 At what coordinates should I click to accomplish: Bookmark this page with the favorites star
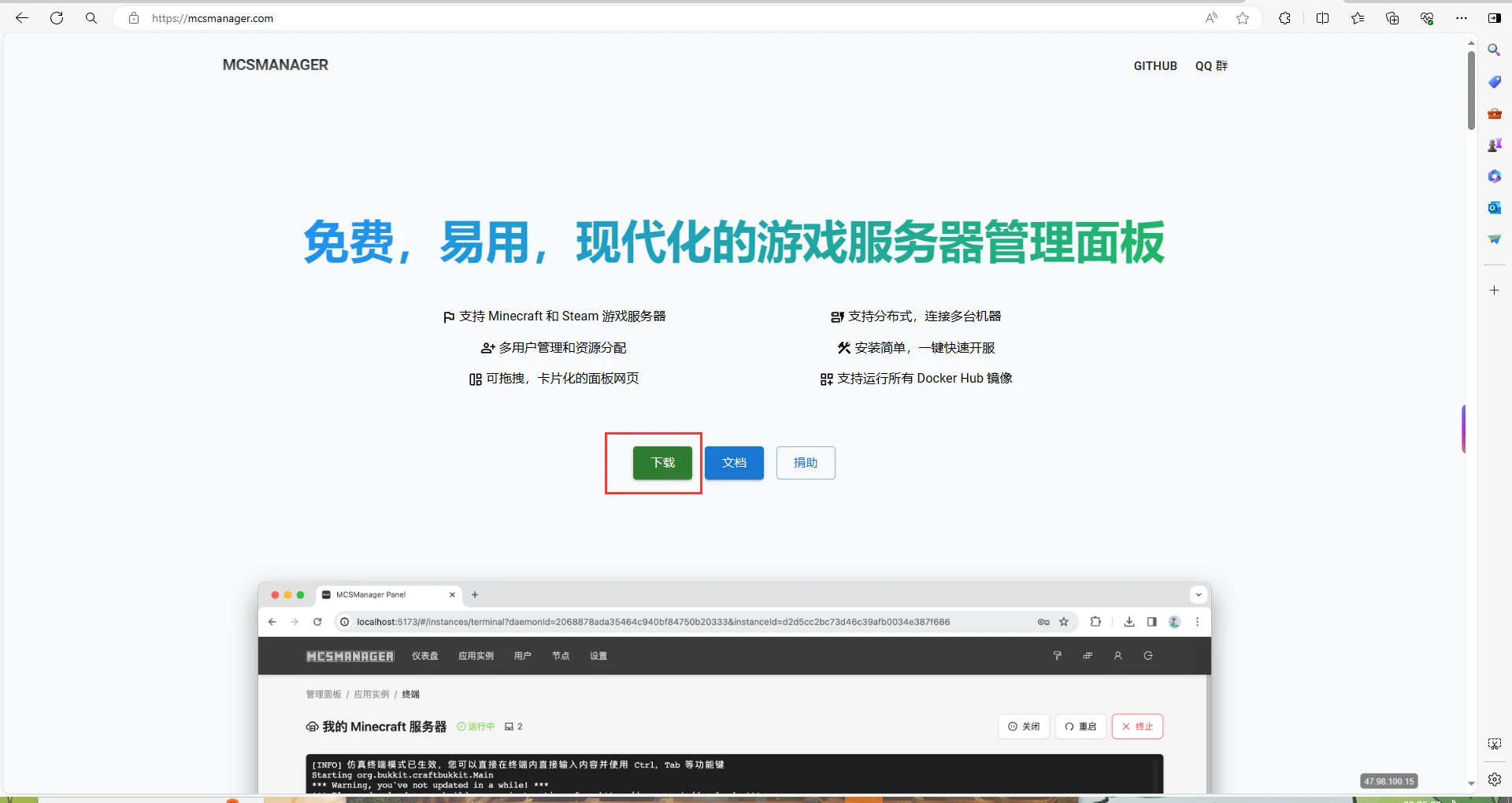pos(1244,18)
